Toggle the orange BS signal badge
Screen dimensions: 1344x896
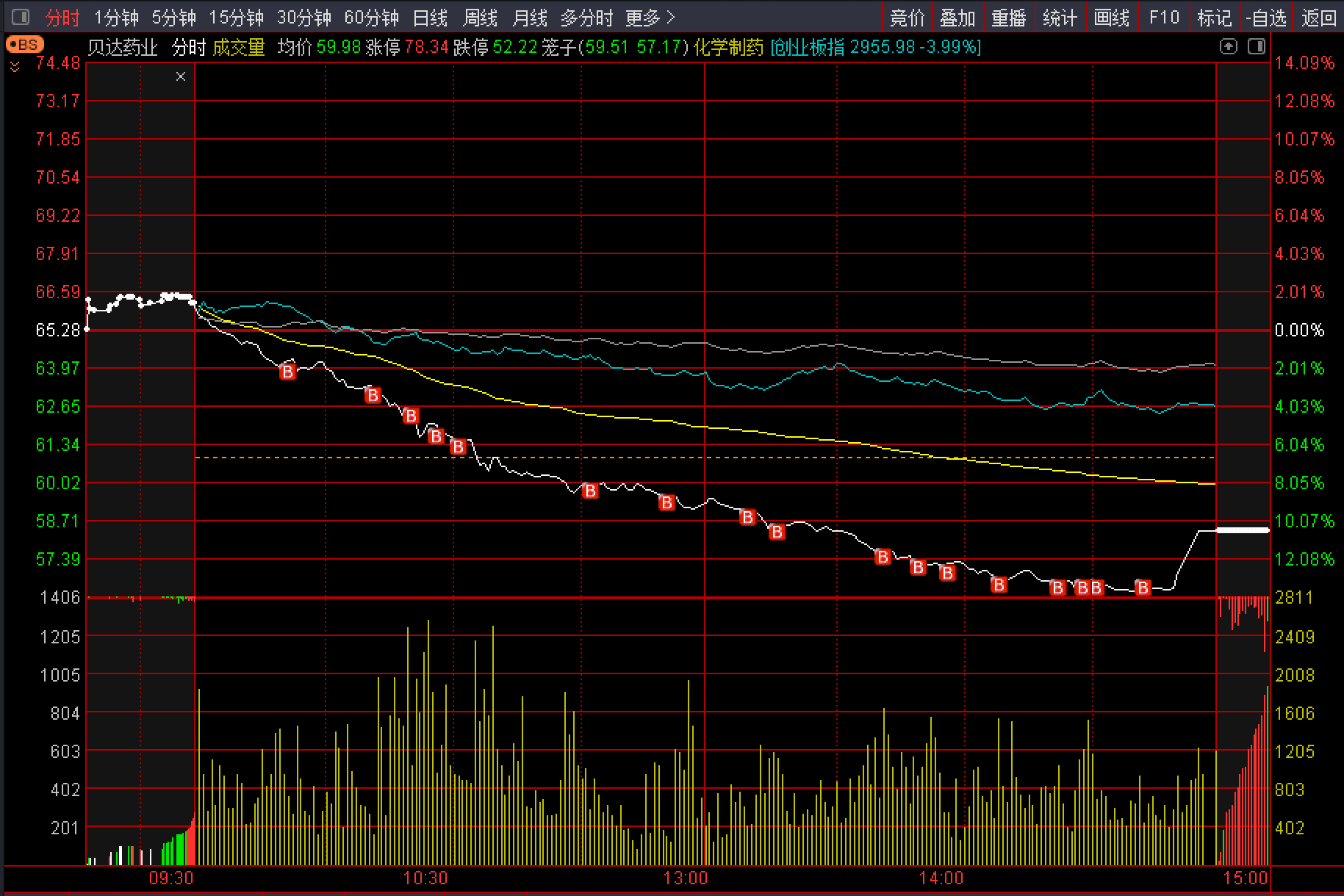click(24, 46)
